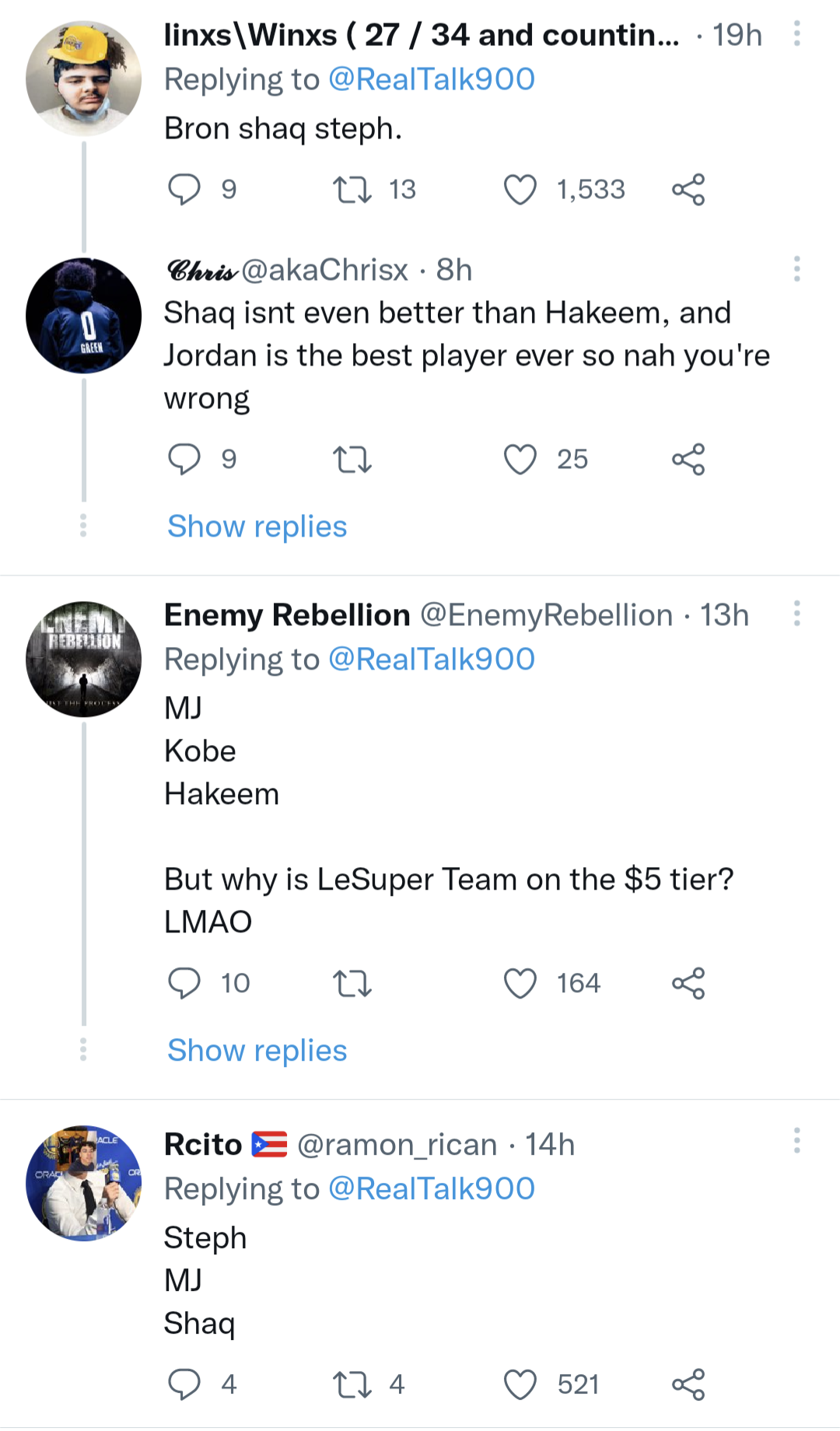Screen dimensions: 840x1431
Task: Retweet the "Bron shaq steph." reply
Action: tap(352, 190)
